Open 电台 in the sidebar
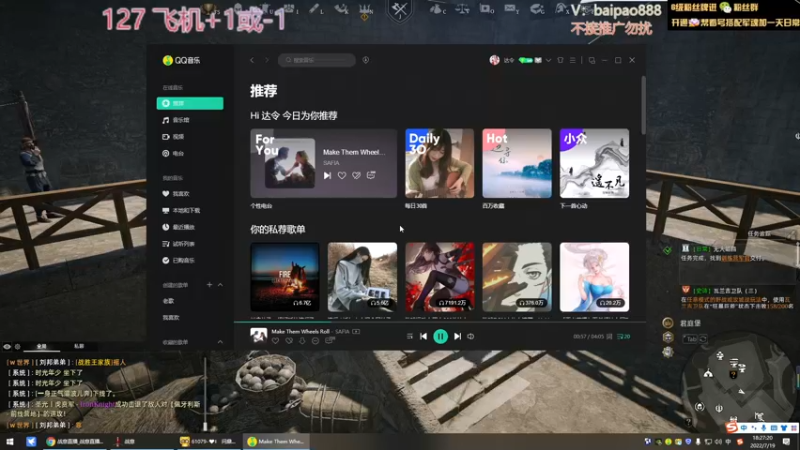800x450 pixels. (x=173, y=153)
